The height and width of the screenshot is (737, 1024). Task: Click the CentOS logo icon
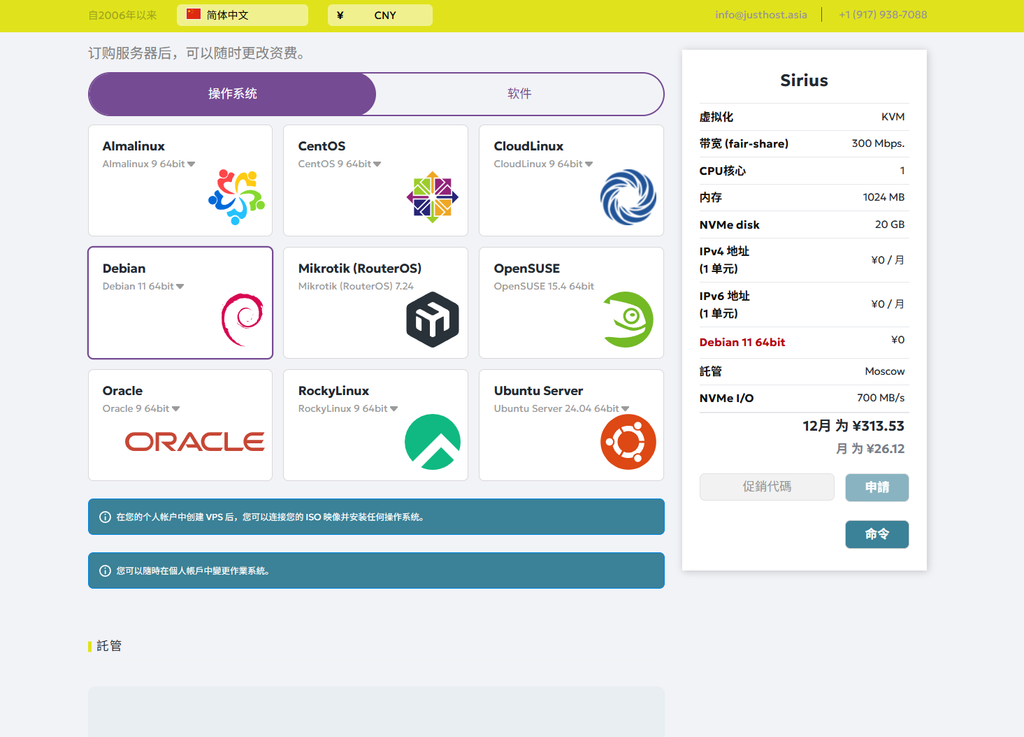tap(432, 197)
